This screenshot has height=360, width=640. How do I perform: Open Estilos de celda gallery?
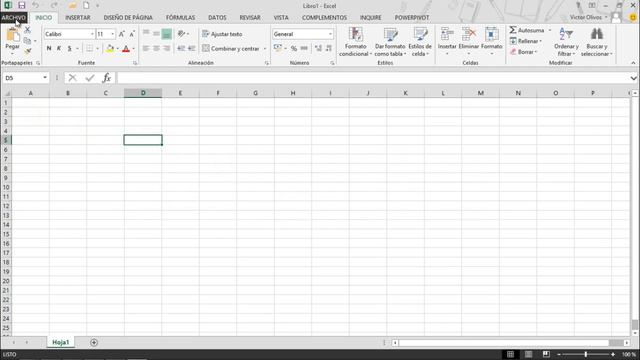(x=420, y=42)
